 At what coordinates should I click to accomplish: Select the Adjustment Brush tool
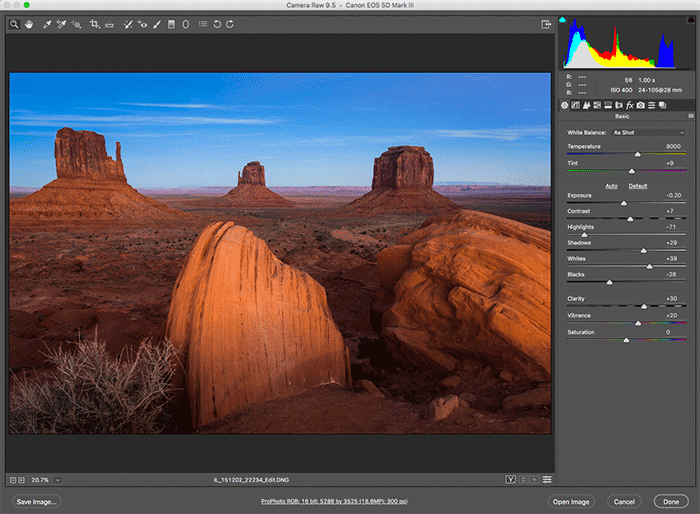157,24
